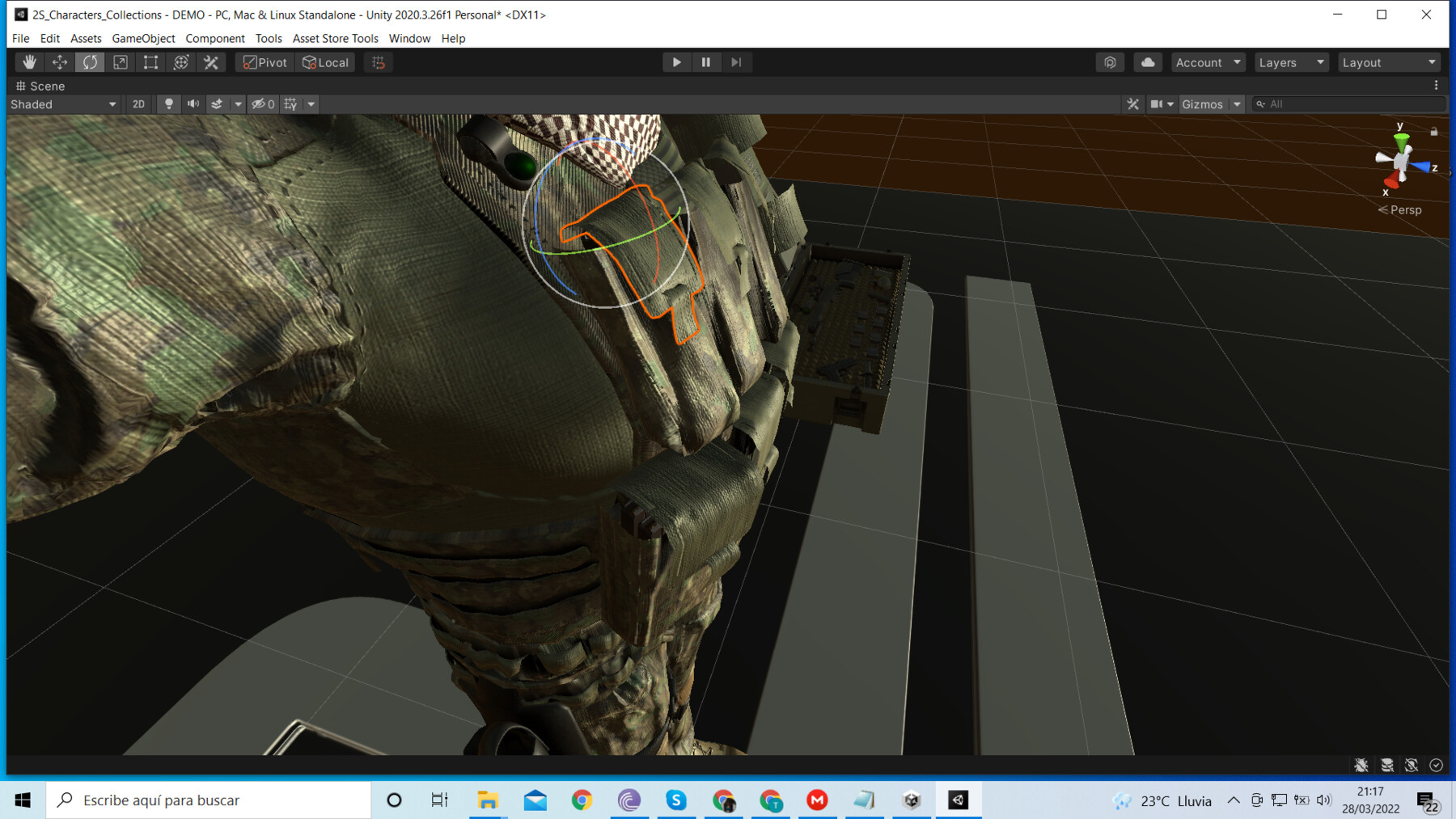Open the Help menu

[x=453, y=38]
